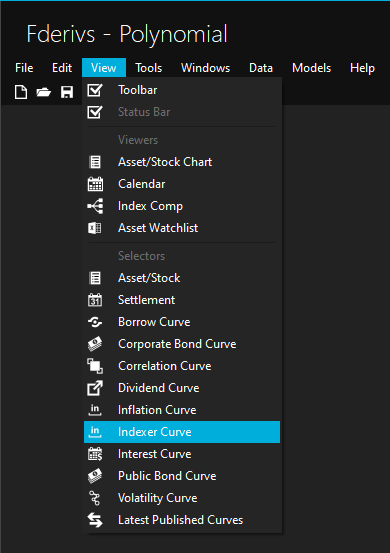This screenshot has width=390, height=553.
Task: Choose Indexer Curve highlighted entry
Action: (x=182, y=432)
